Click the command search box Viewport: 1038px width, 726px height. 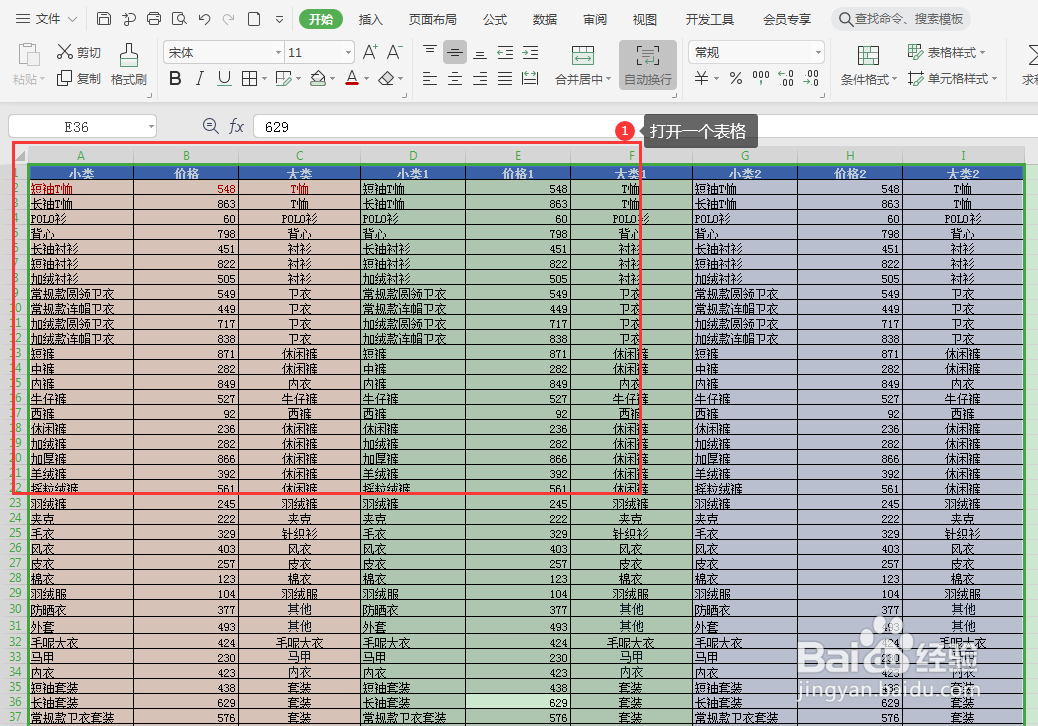tap(901, 19)
